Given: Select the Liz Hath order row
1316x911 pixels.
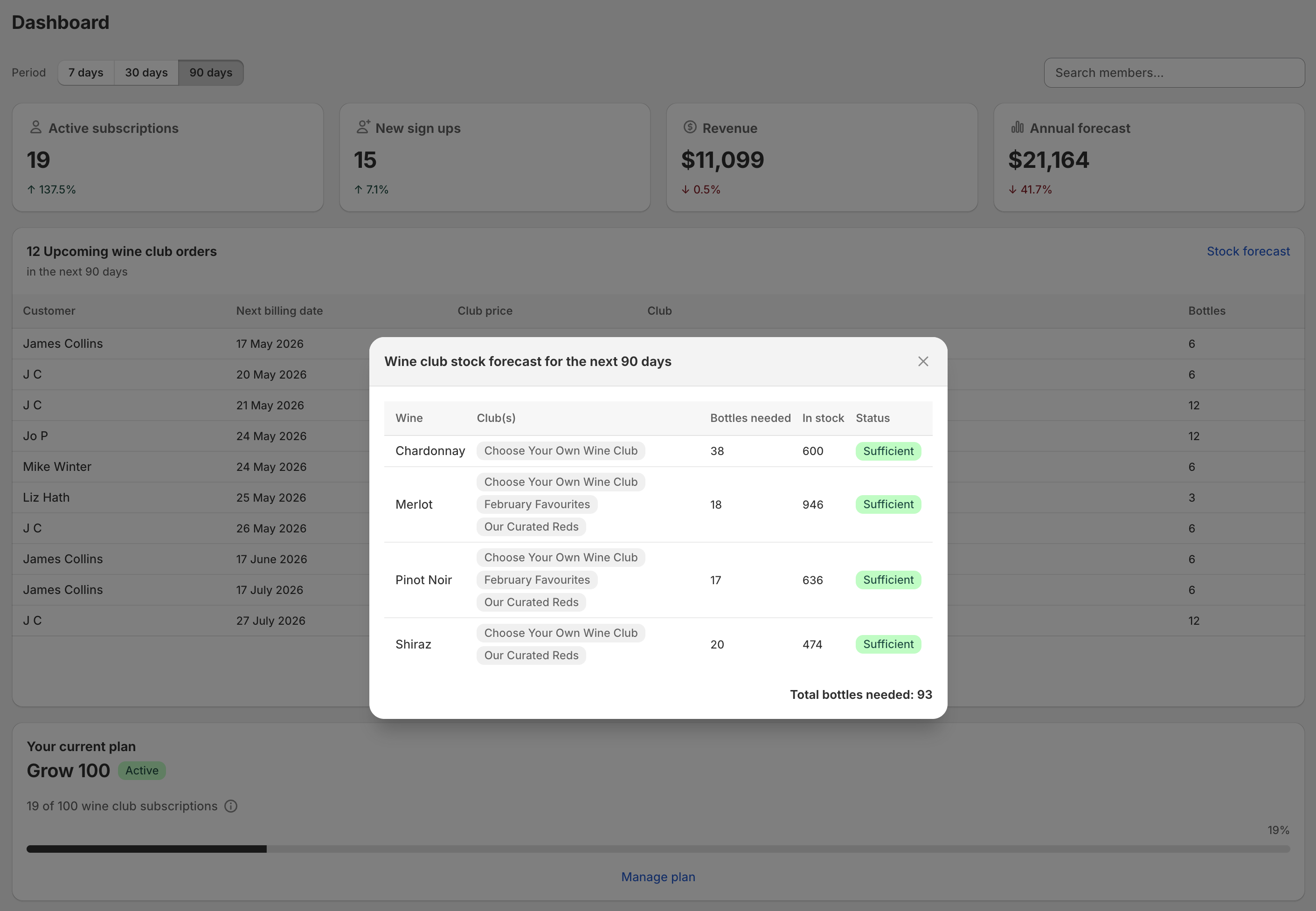Looking at the screenshot, I should tap(658, 497).
